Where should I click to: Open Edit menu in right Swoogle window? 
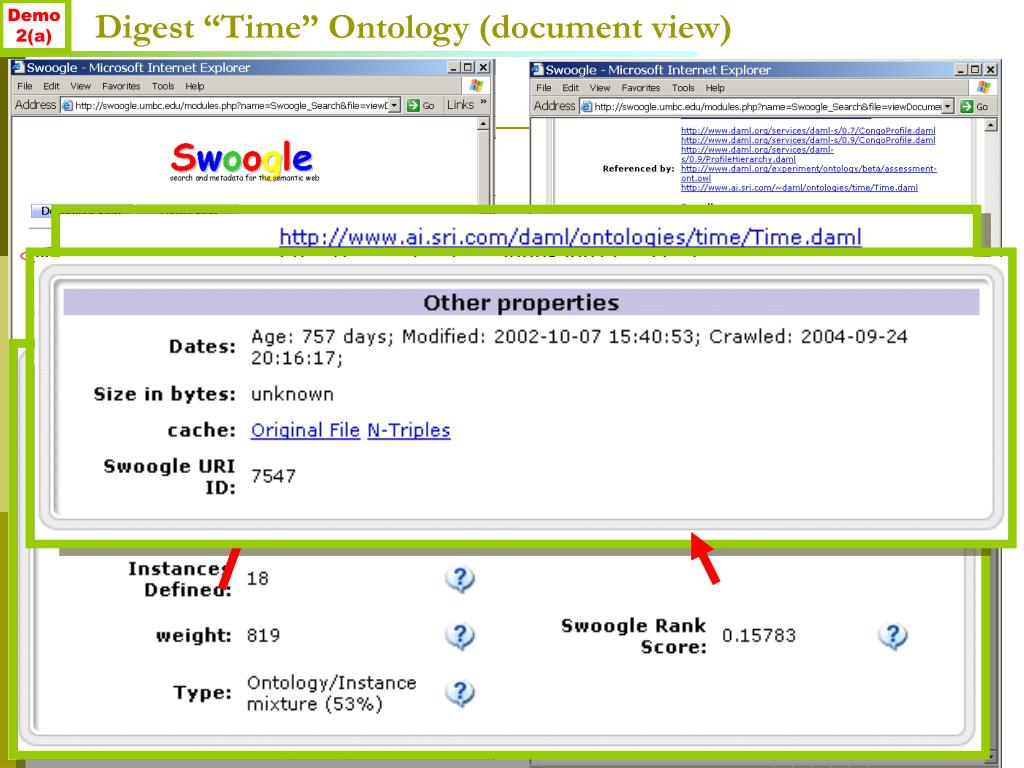tap(571, 88)
